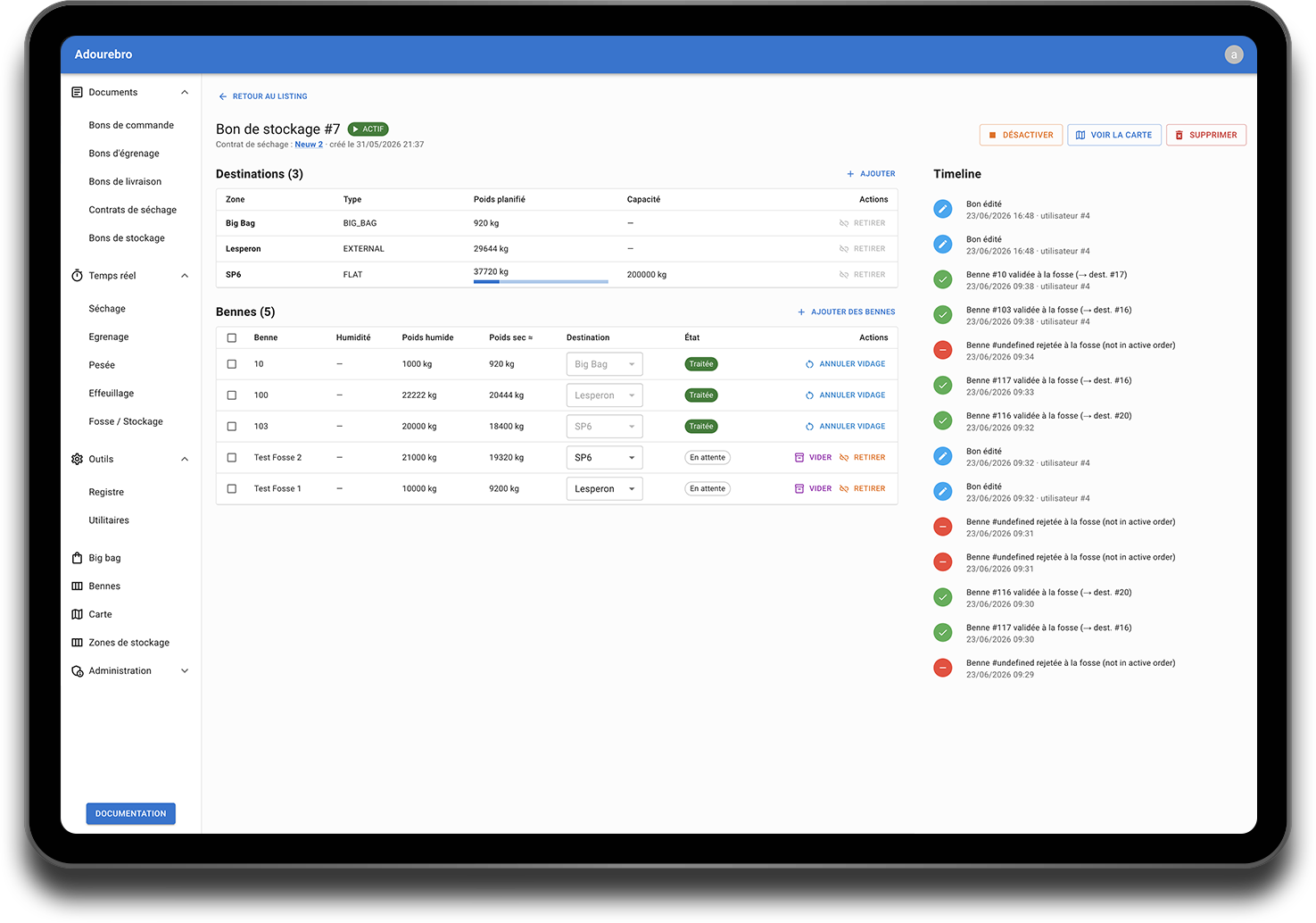This screenshot has width=1316, height=923.
Task: Click unlink icon for Test Fosse 1 Retirer
Action: 844,489
